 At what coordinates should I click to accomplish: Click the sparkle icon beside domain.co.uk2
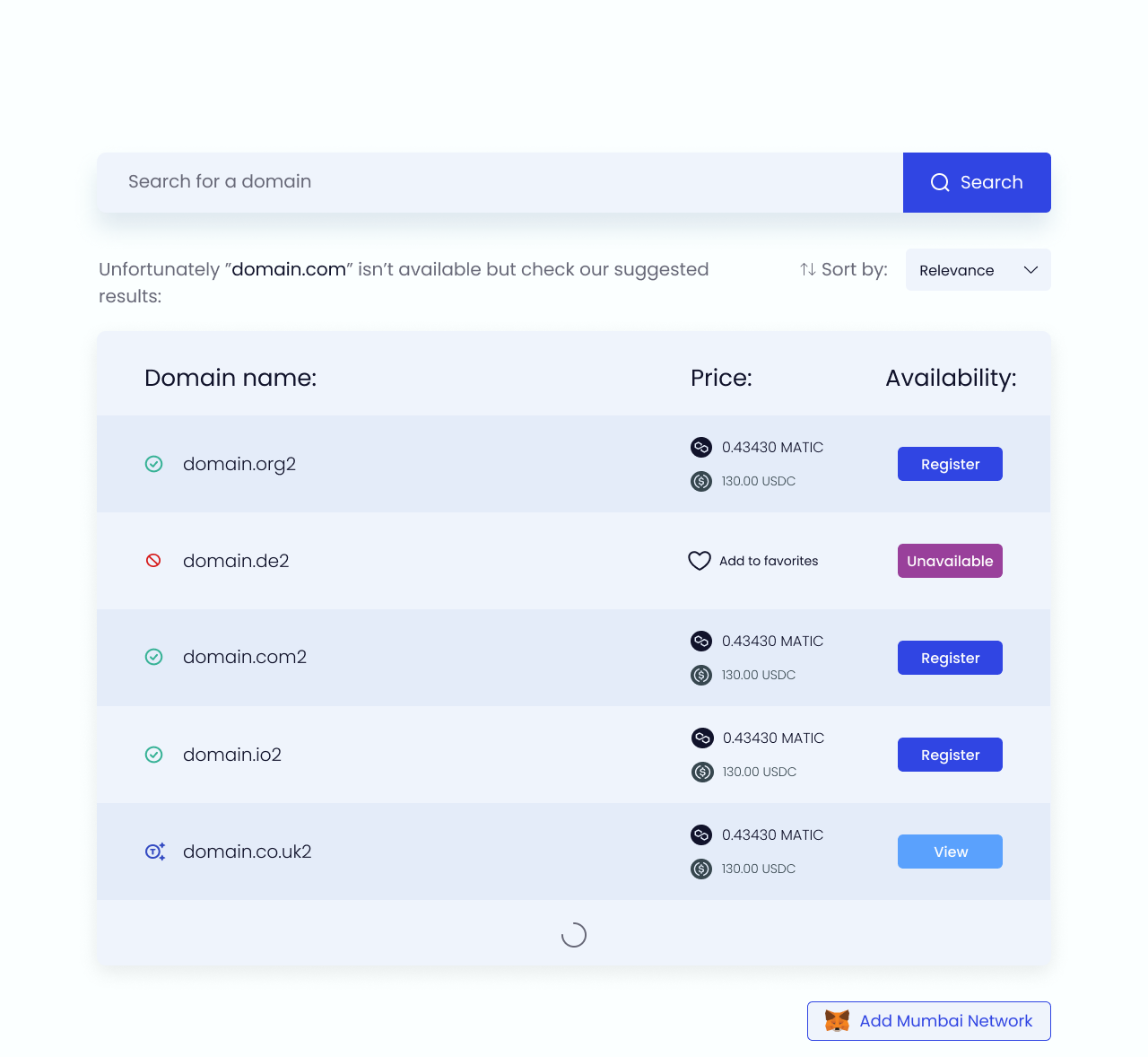[155, 852]
